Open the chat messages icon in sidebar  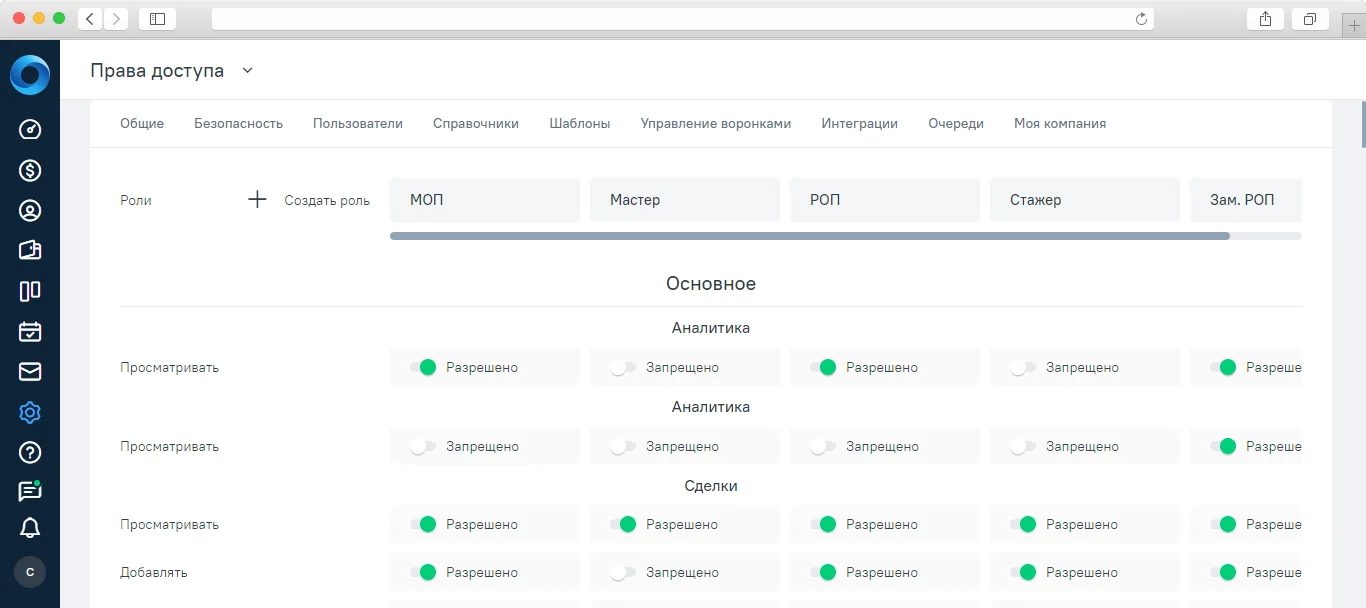(x=30, y=491)
